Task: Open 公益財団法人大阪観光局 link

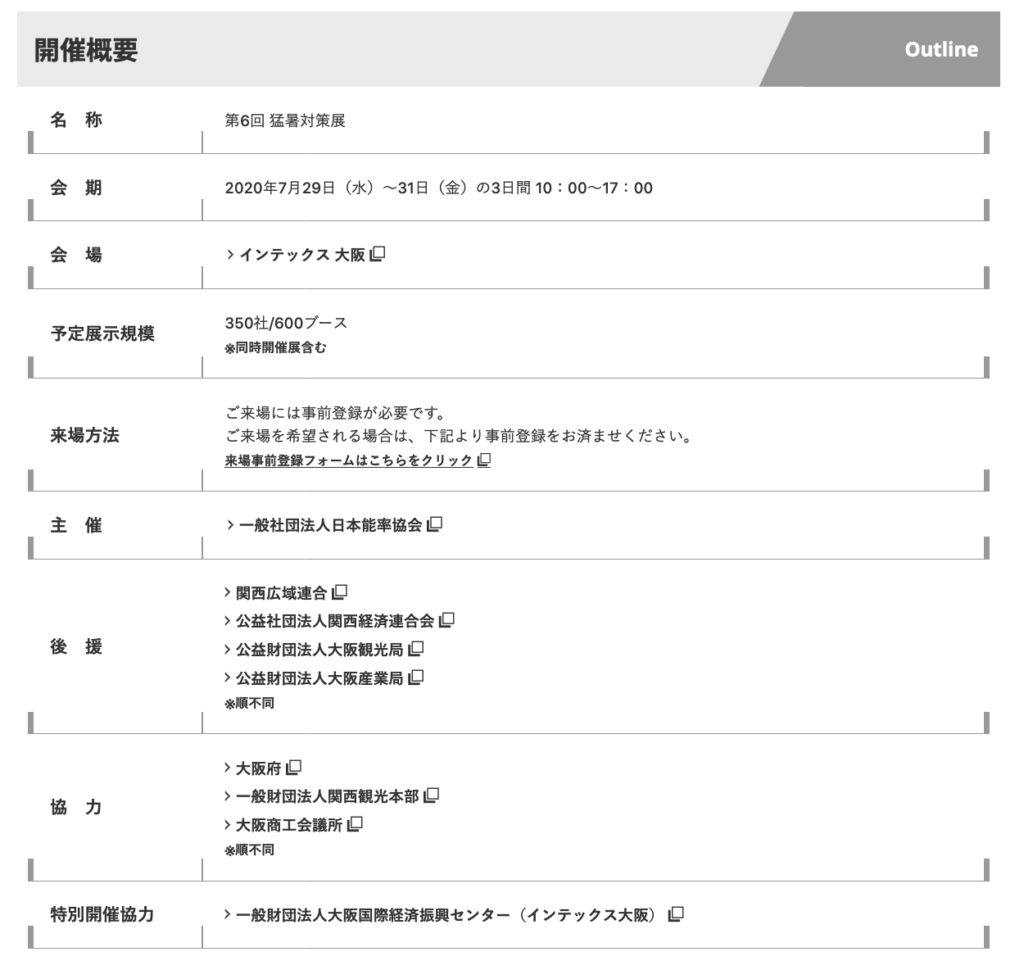Action: click(x=319, y=650)
